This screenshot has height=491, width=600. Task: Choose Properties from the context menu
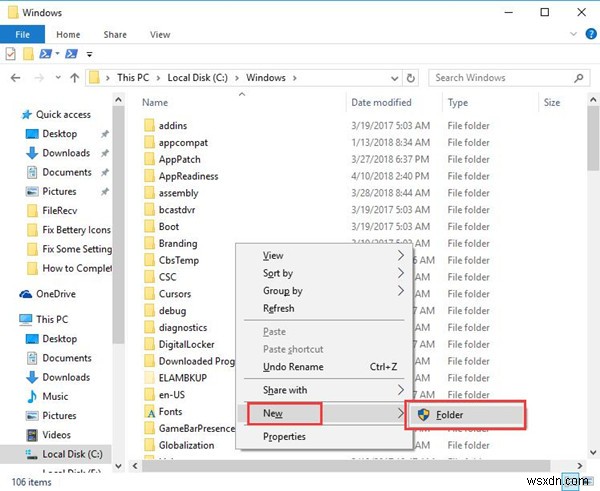point(324,436)
